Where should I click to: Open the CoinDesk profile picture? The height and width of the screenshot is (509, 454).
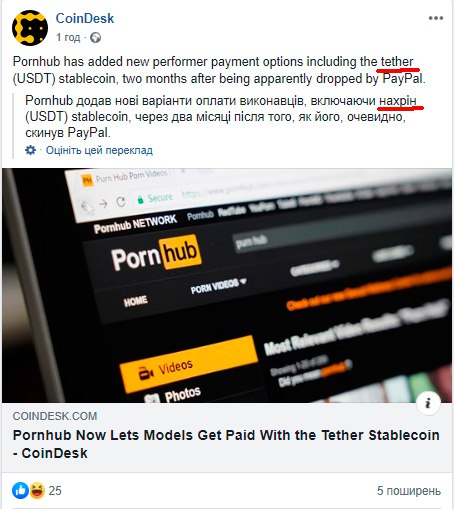[30, 28]
